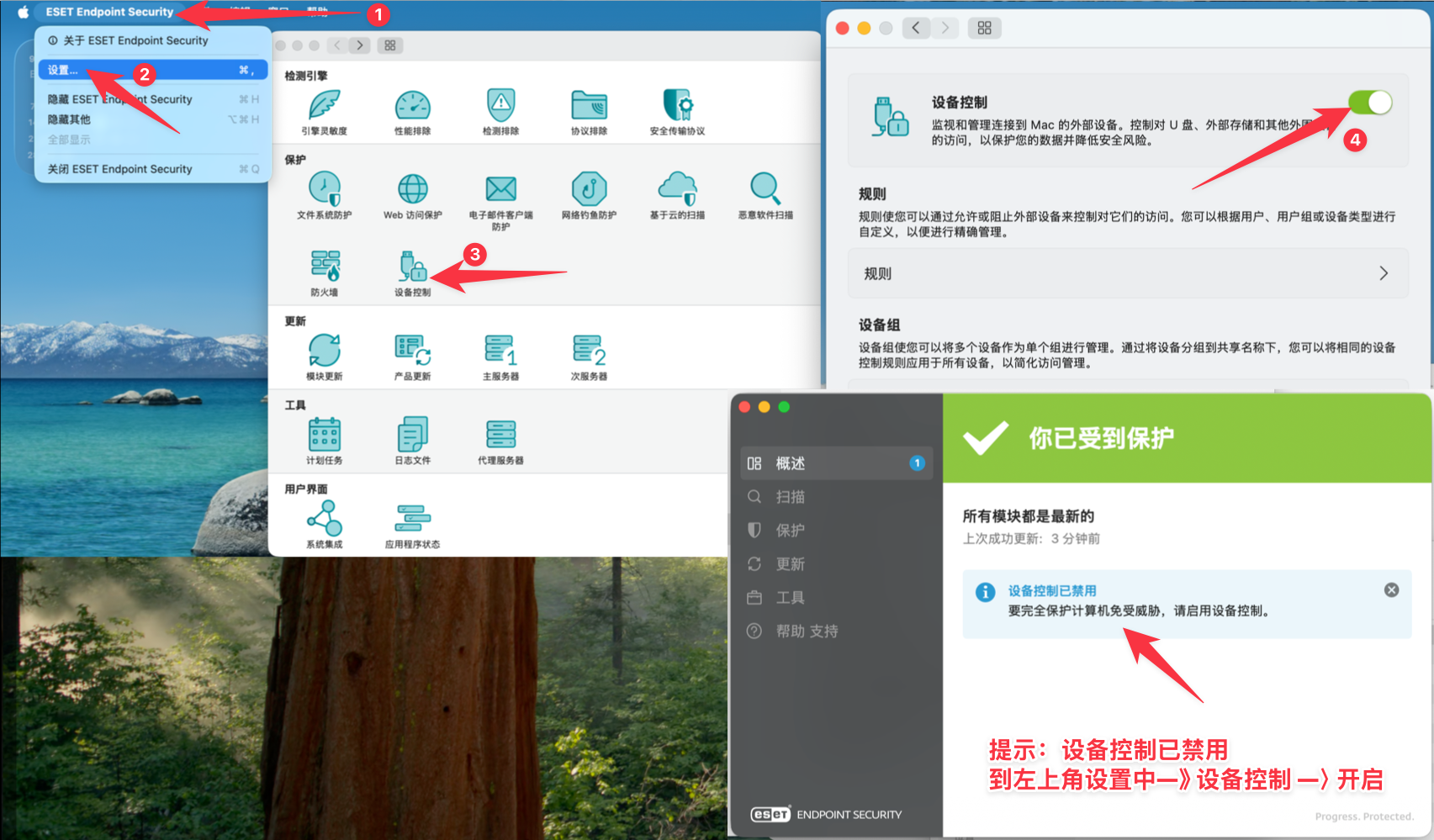Open 代理服务器 proxy server icon
The width and height of the screenshot is (1434, 840).
click(x=501, y=434)
